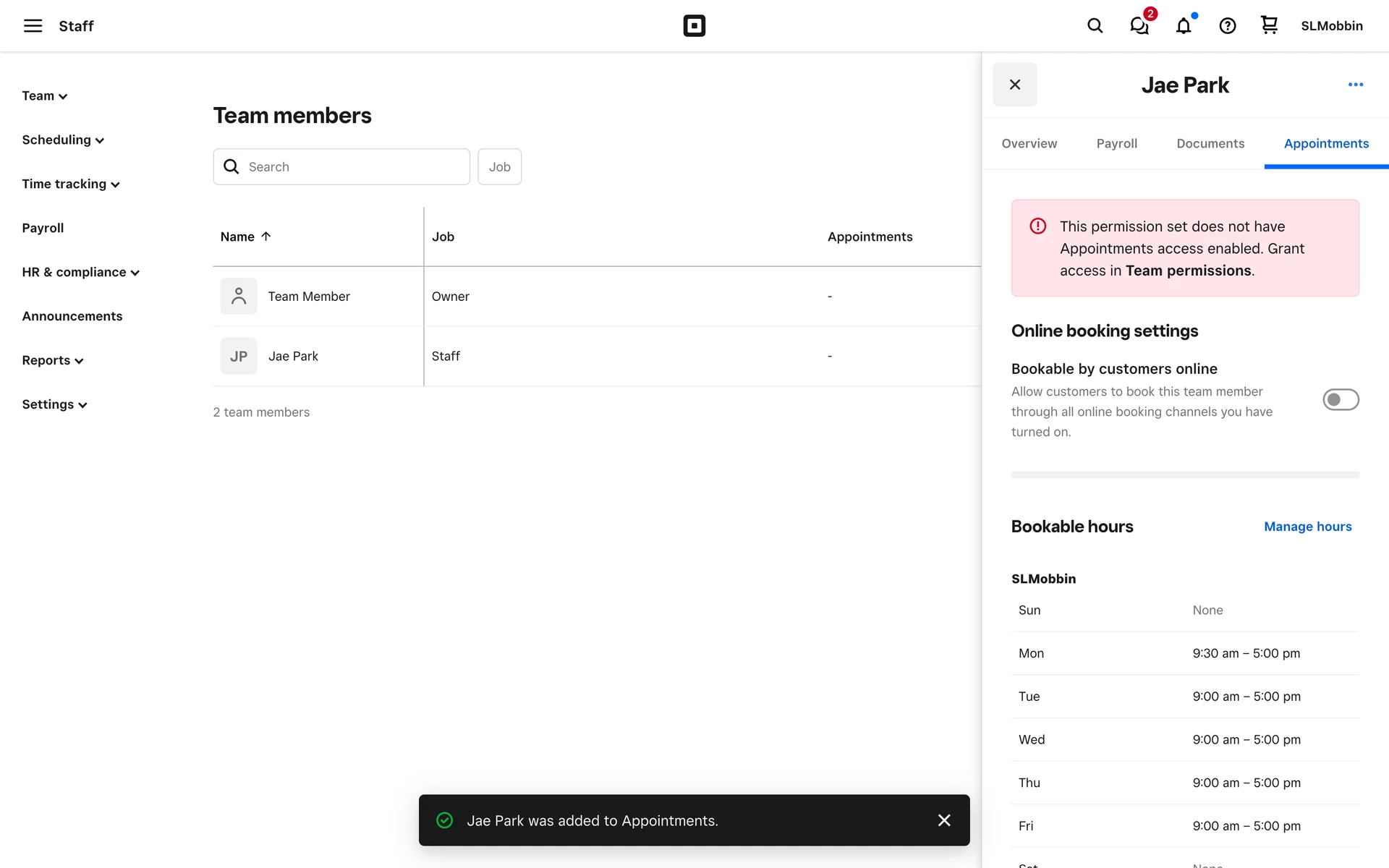Expand the Time tracking section
This screenshot has height=868, width=1389.
(70, 184)
